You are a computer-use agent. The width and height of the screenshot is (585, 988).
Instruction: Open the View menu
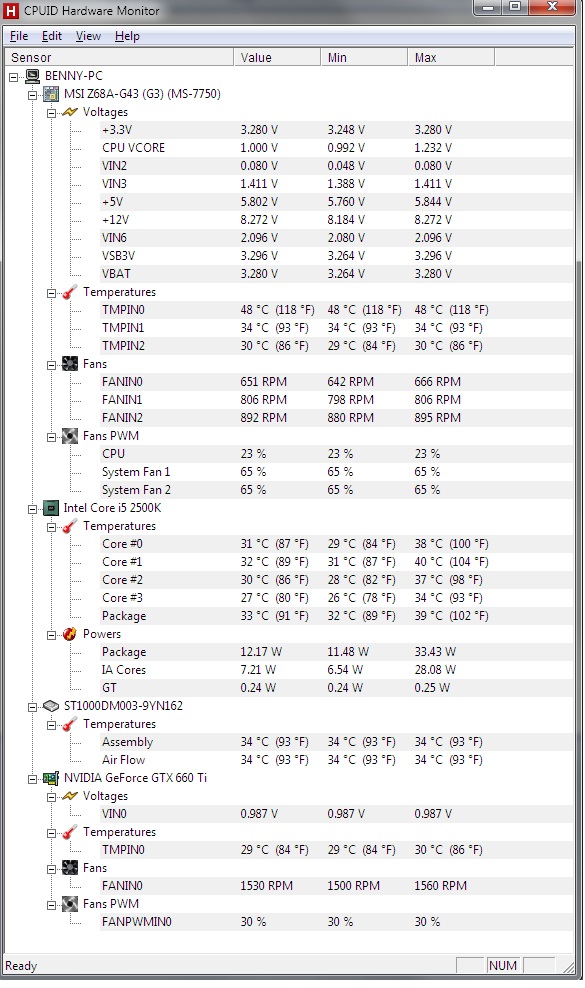pyautogui.click(x=88, y=36)
